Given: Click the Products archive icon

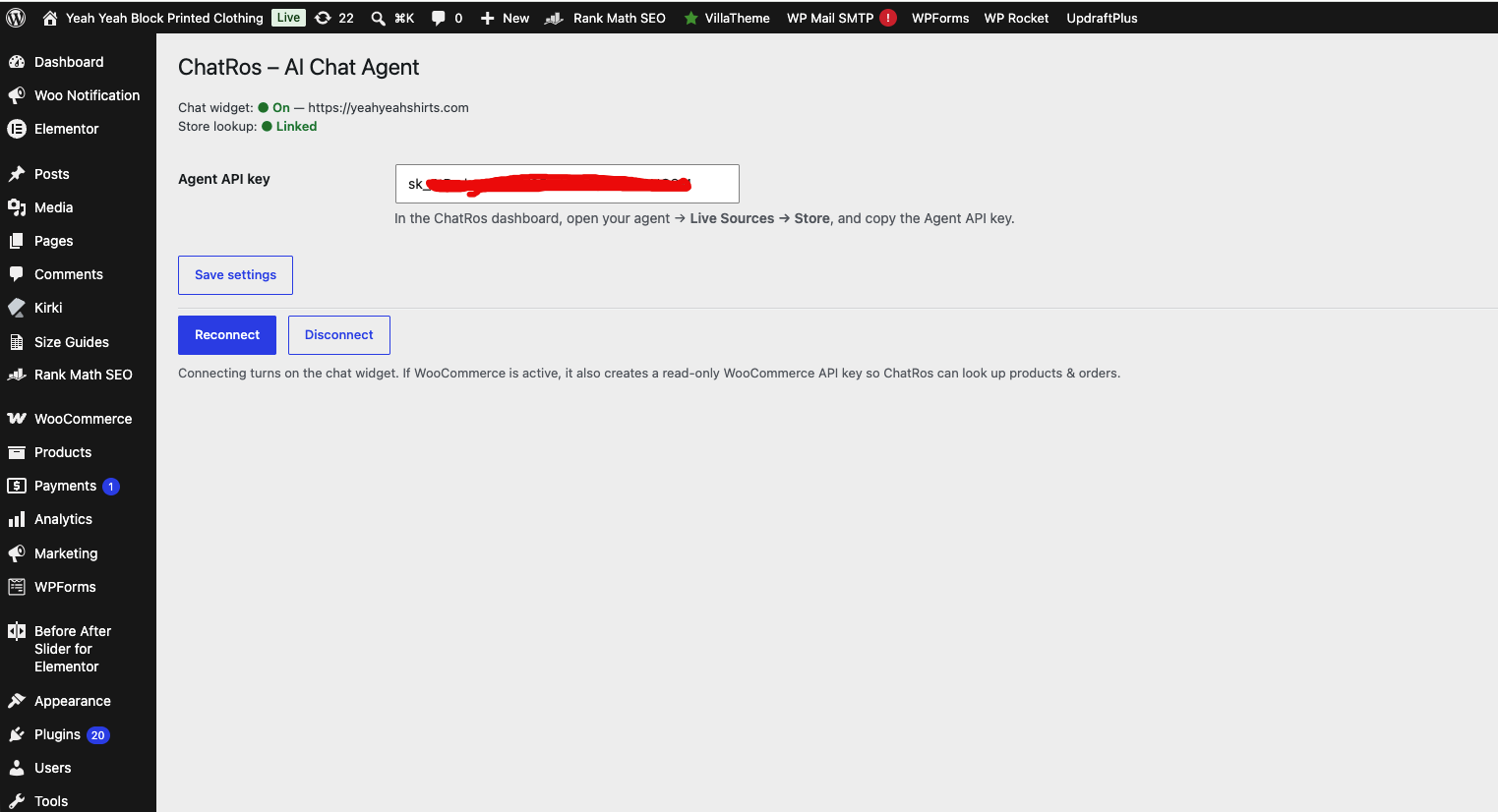Looking at the screenshot, I should 17,452.
